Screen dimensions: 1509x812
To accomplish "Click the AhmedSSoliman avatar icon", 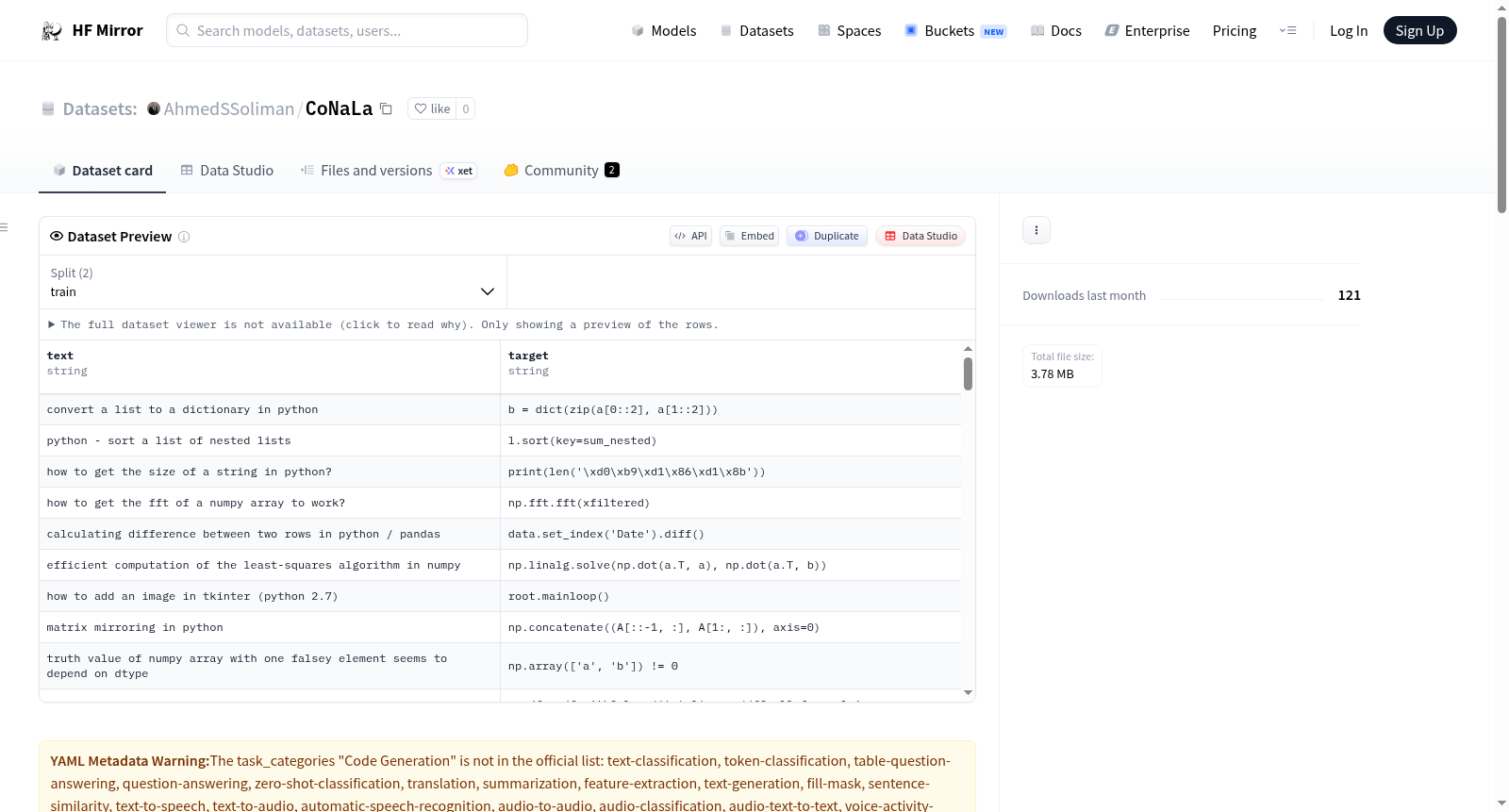I will point(154,108).
